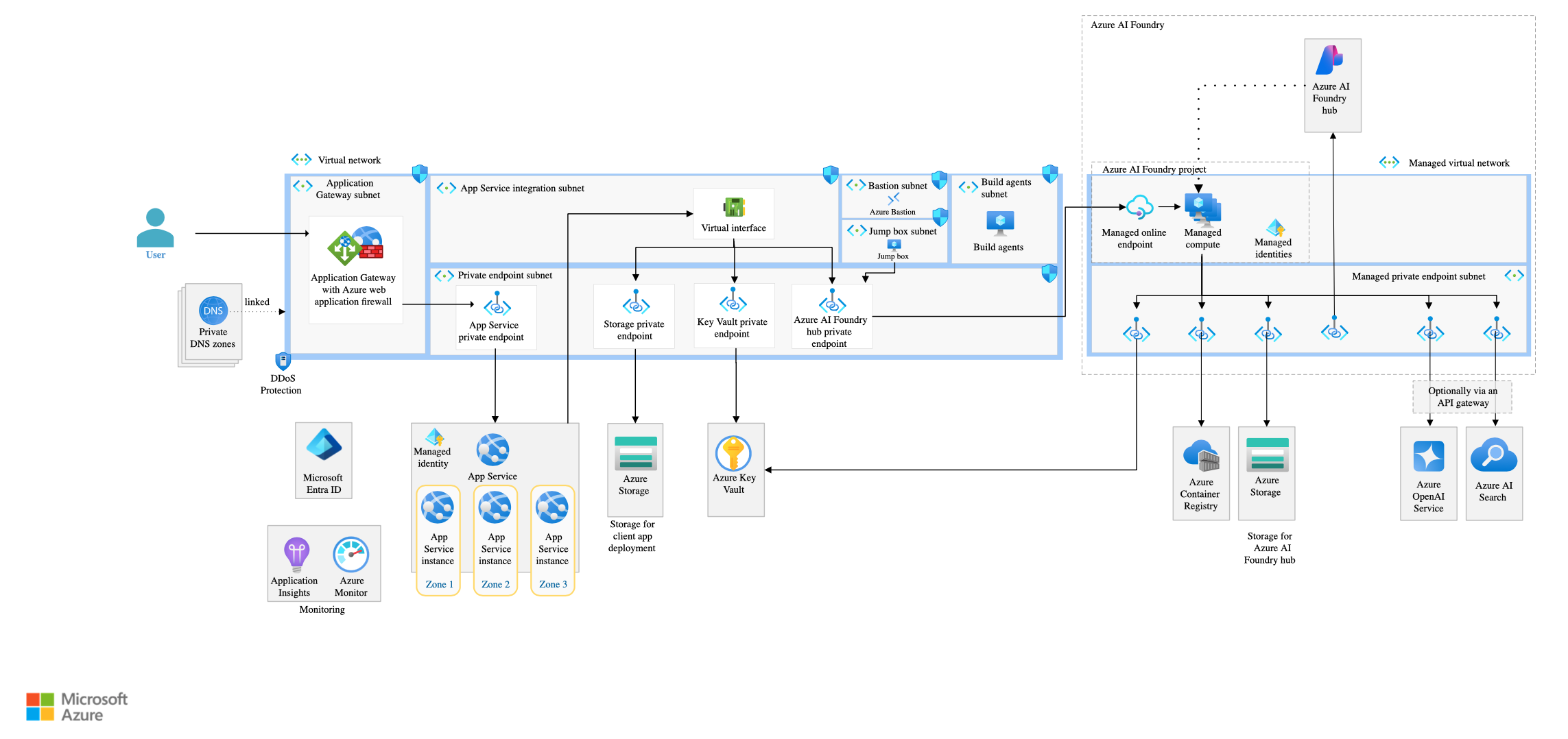1568x739 pixels.
Task: Click the Managed virtual network icon
Action: pos(1389,162)
